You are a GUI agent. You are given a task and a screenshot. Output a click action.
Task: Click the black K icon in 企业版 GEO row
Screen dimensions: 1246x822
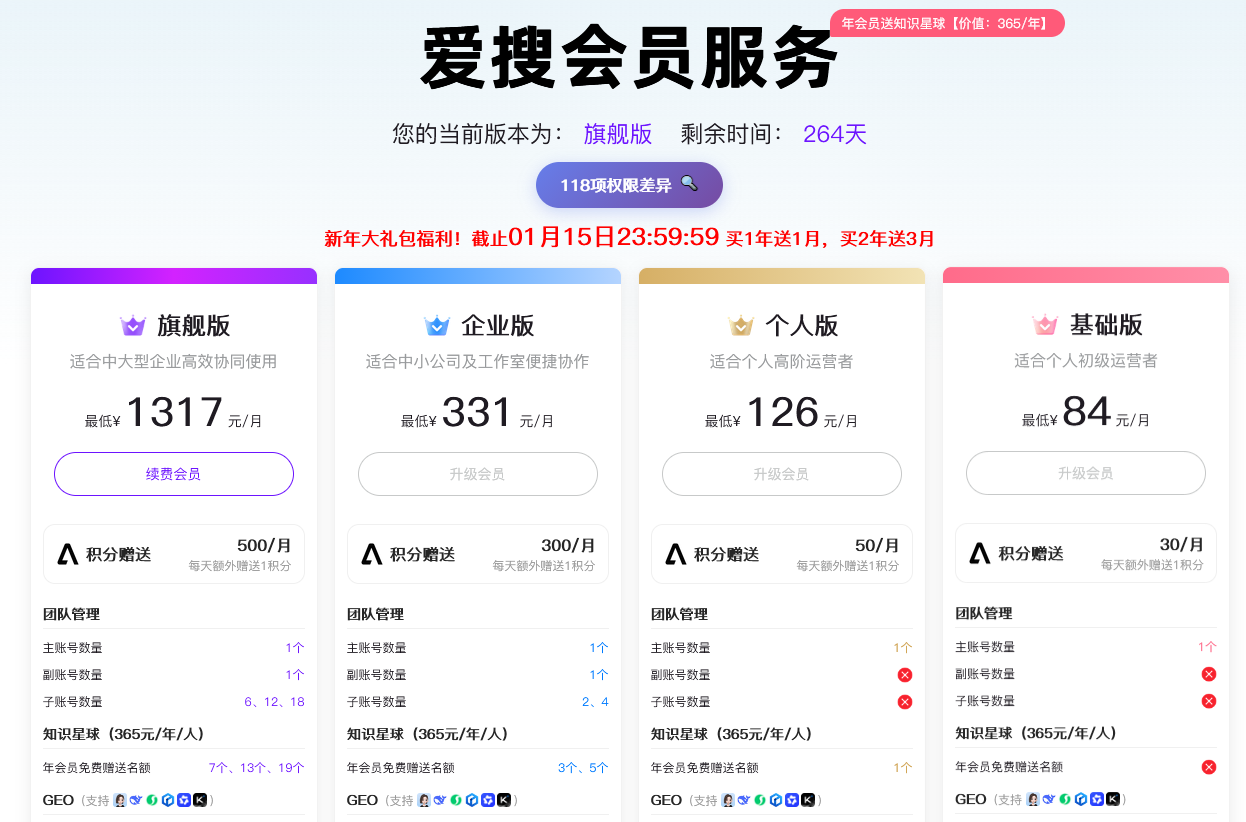pyautogui.click(x=504, y=800)
